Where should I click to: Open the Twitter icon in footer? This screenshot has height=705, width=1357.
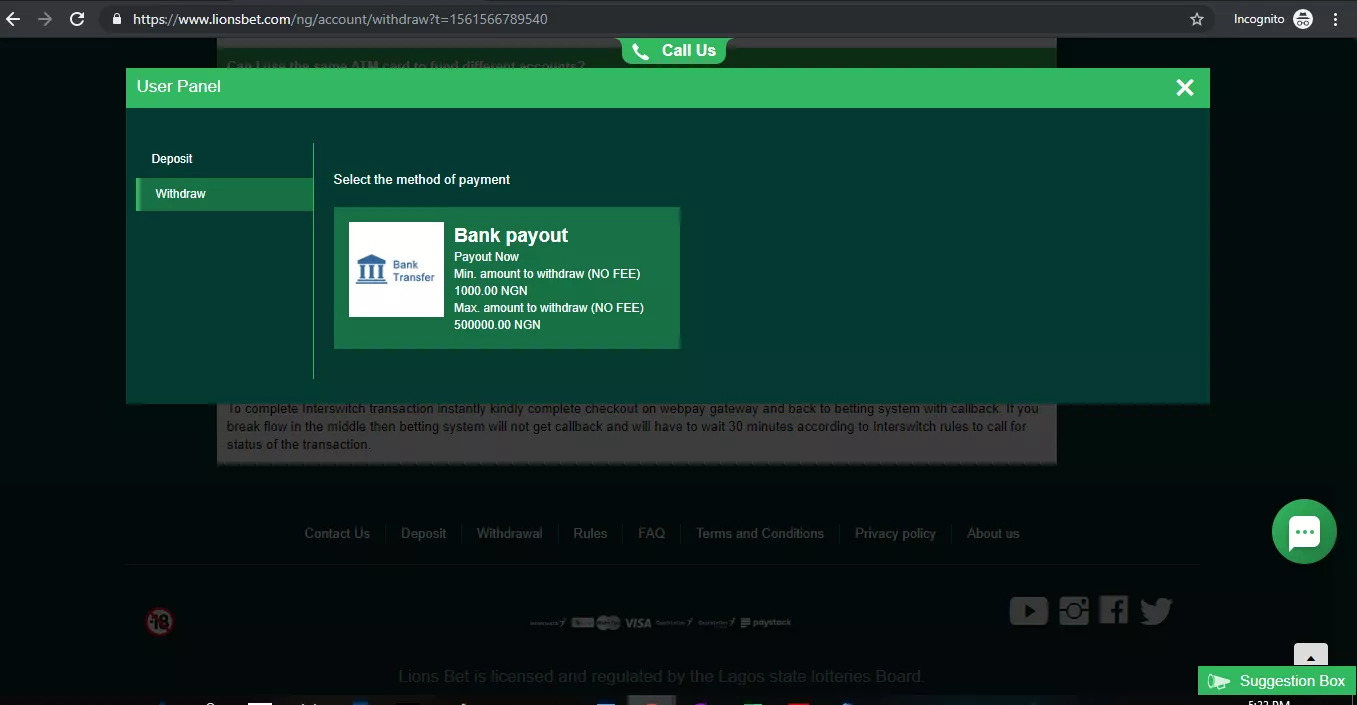(x=1155, y=610)
